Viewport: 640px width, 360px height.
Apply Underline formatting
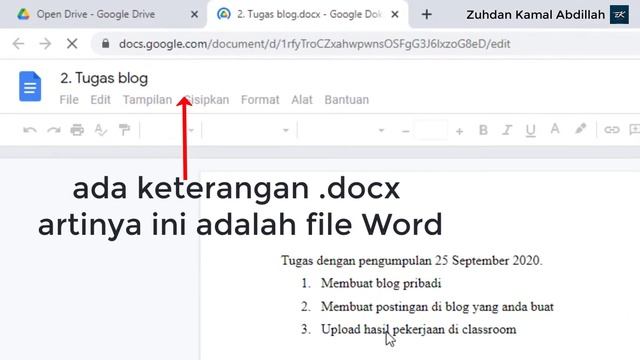pyautogui.click(x=531, y=131)
